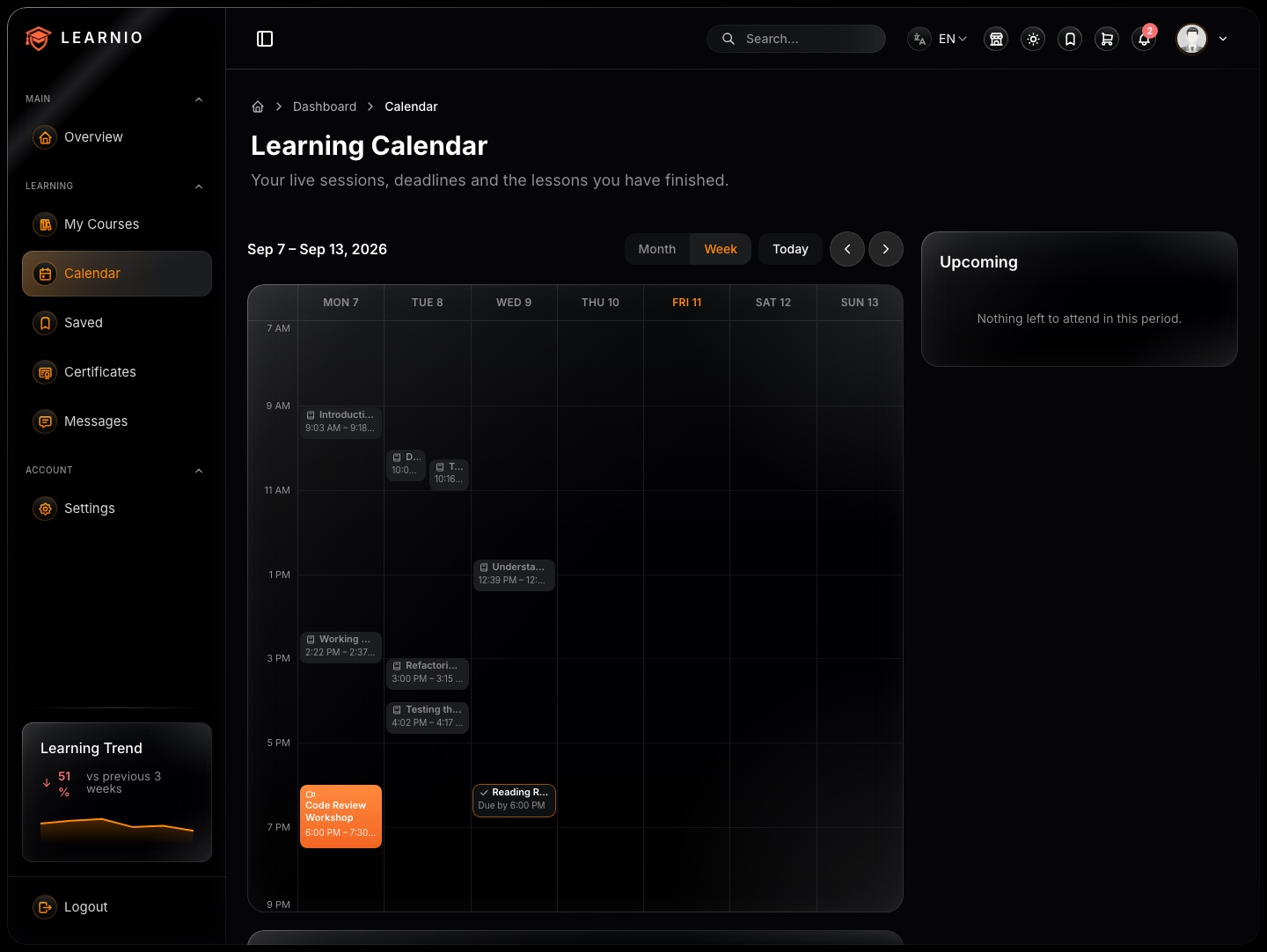Click the Learnio logo icon

click(38, 38)
